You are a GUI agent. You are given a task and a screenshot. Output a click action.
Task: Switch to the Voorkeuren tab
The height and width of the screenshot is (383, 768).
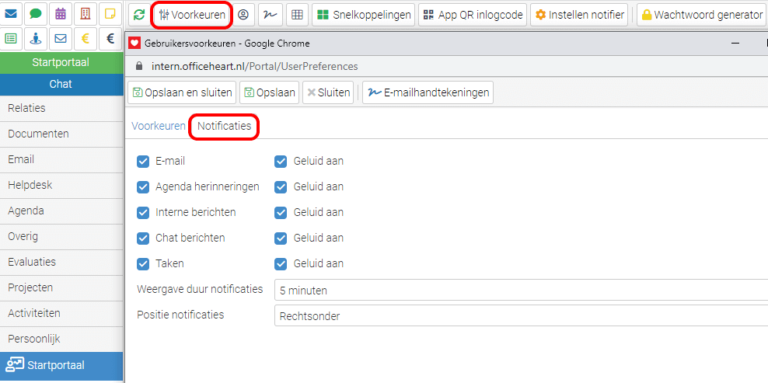[x=158, y=126]
